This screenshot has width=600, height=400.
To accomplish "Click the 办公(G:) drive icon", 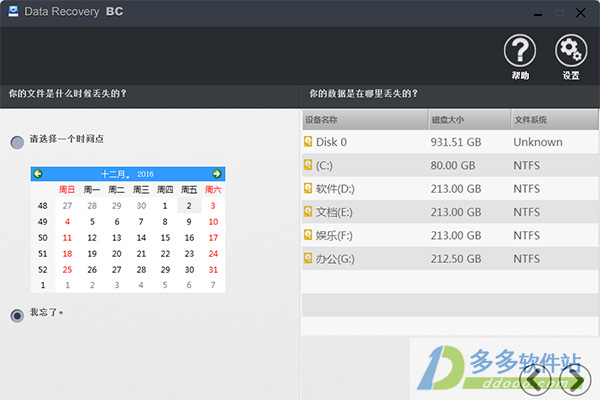I will (308, 258).
